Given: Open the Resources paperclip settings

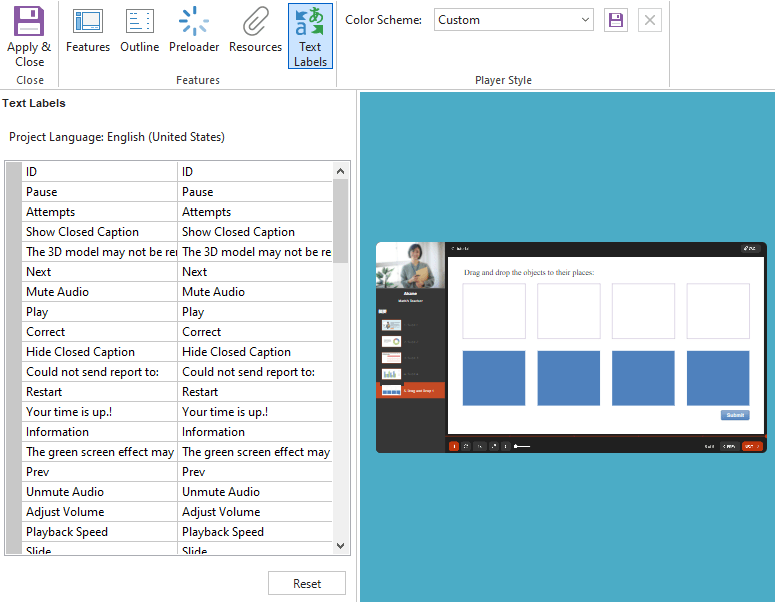Looking at the screenshot, I should [x=256, y=30].
